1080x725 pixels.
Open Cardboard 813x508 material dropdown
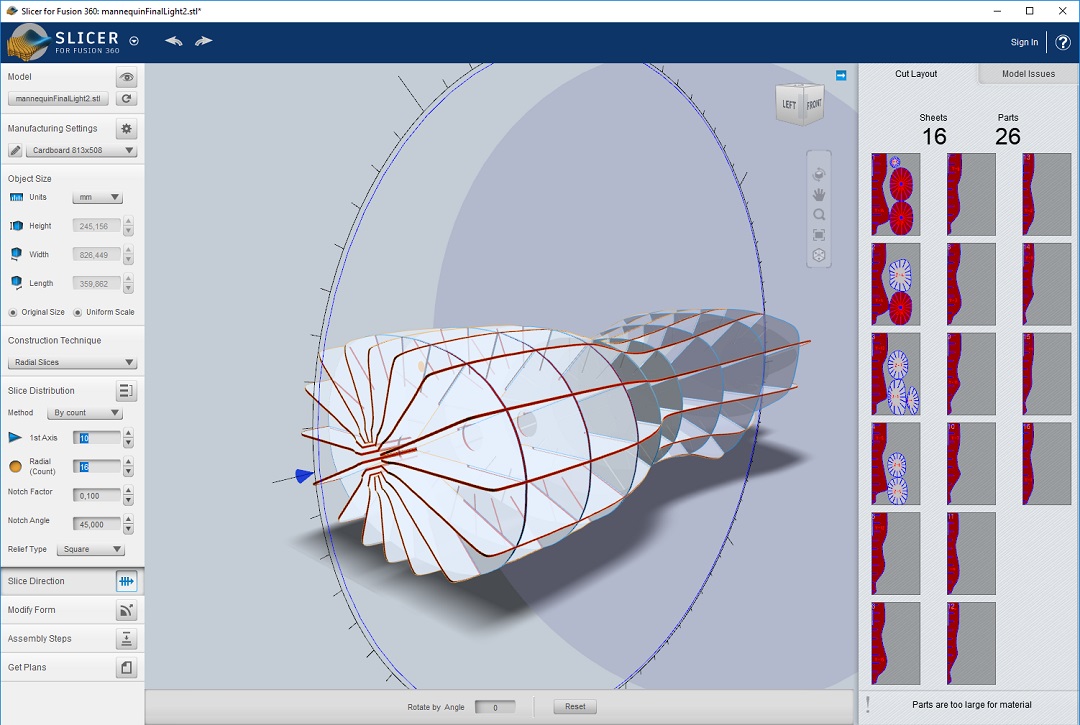(x=81, y=150)
